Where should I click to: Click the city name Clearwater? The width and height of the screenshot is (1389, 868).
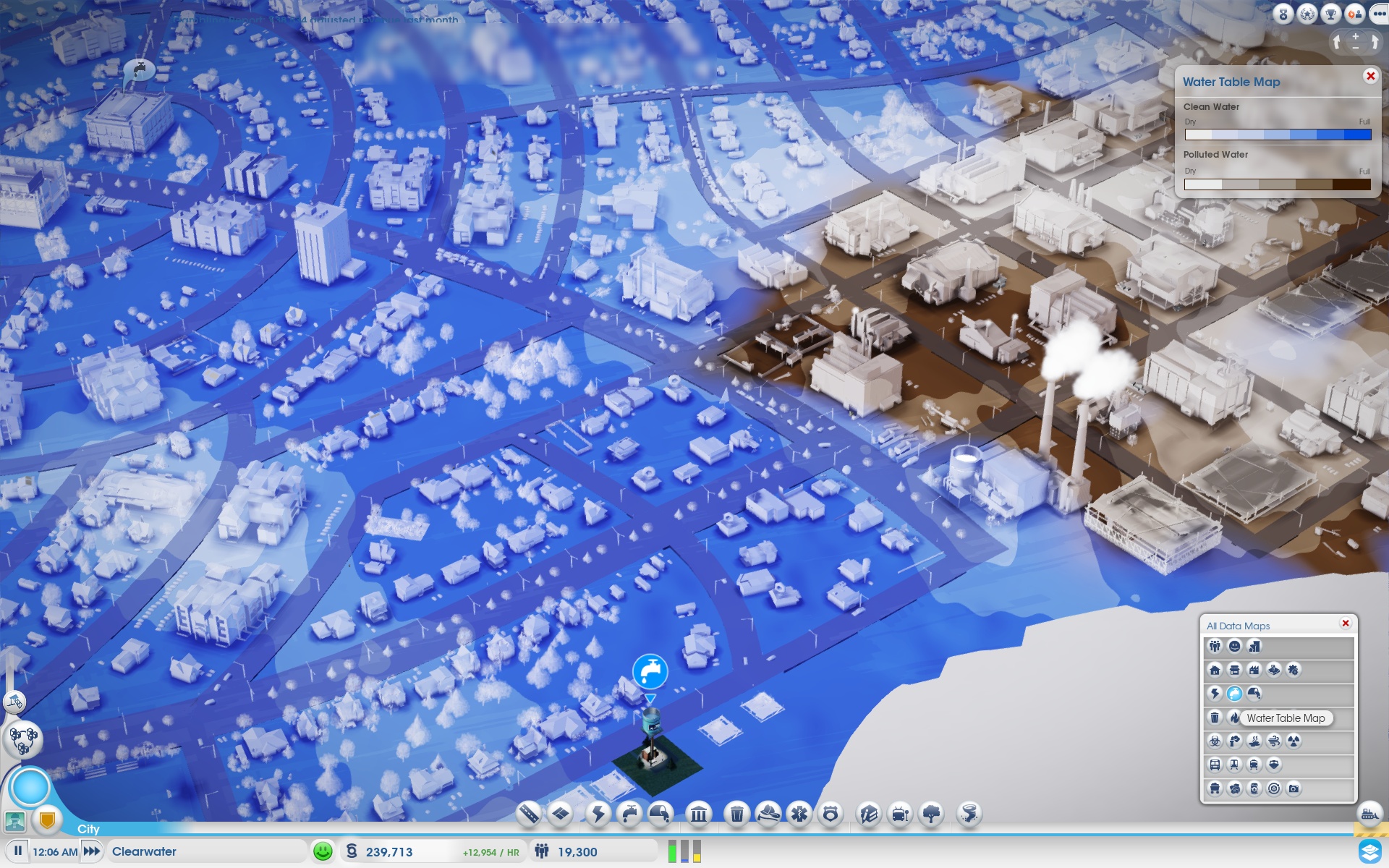(x=144, y=851)
